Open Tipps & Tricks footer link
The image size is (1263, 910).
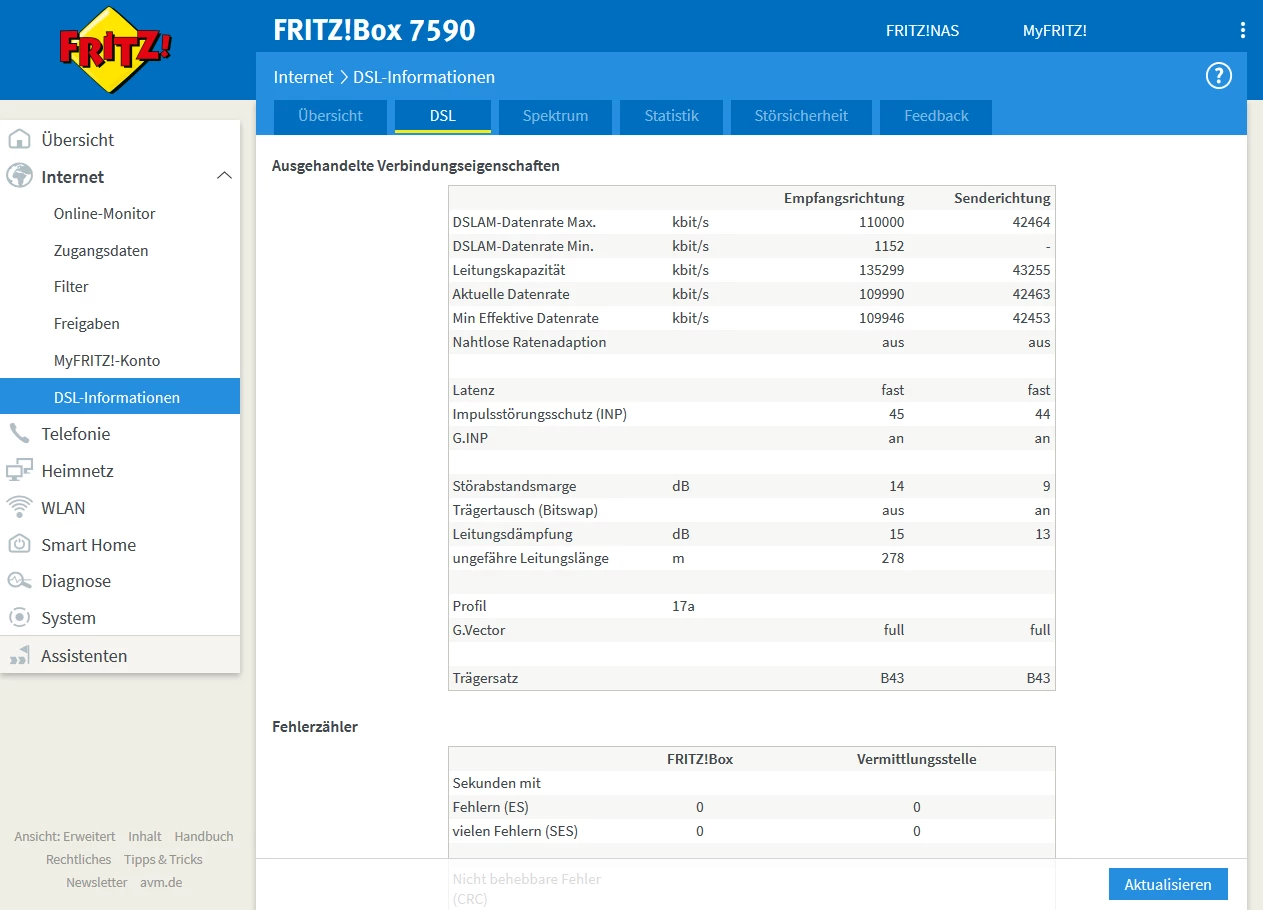(163, 859)
